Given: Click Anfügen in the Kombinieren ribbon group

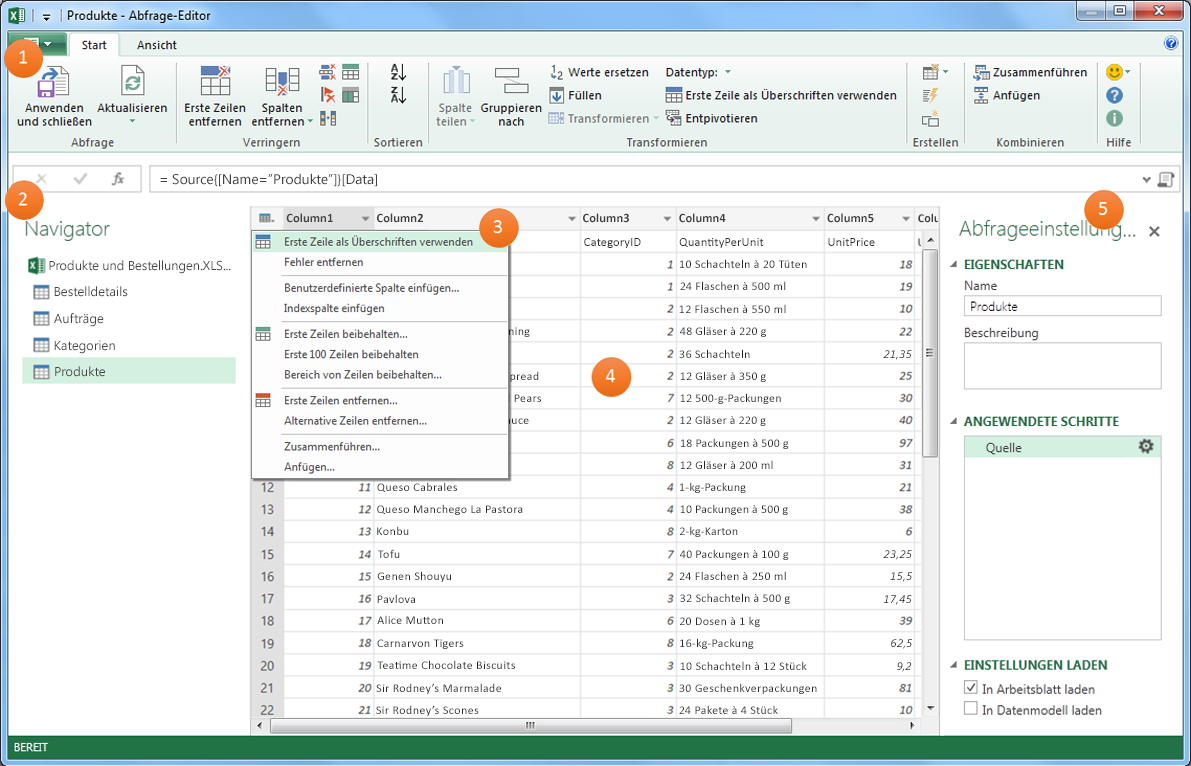Looking at the screenshot, I should [x=1007, y=95].
